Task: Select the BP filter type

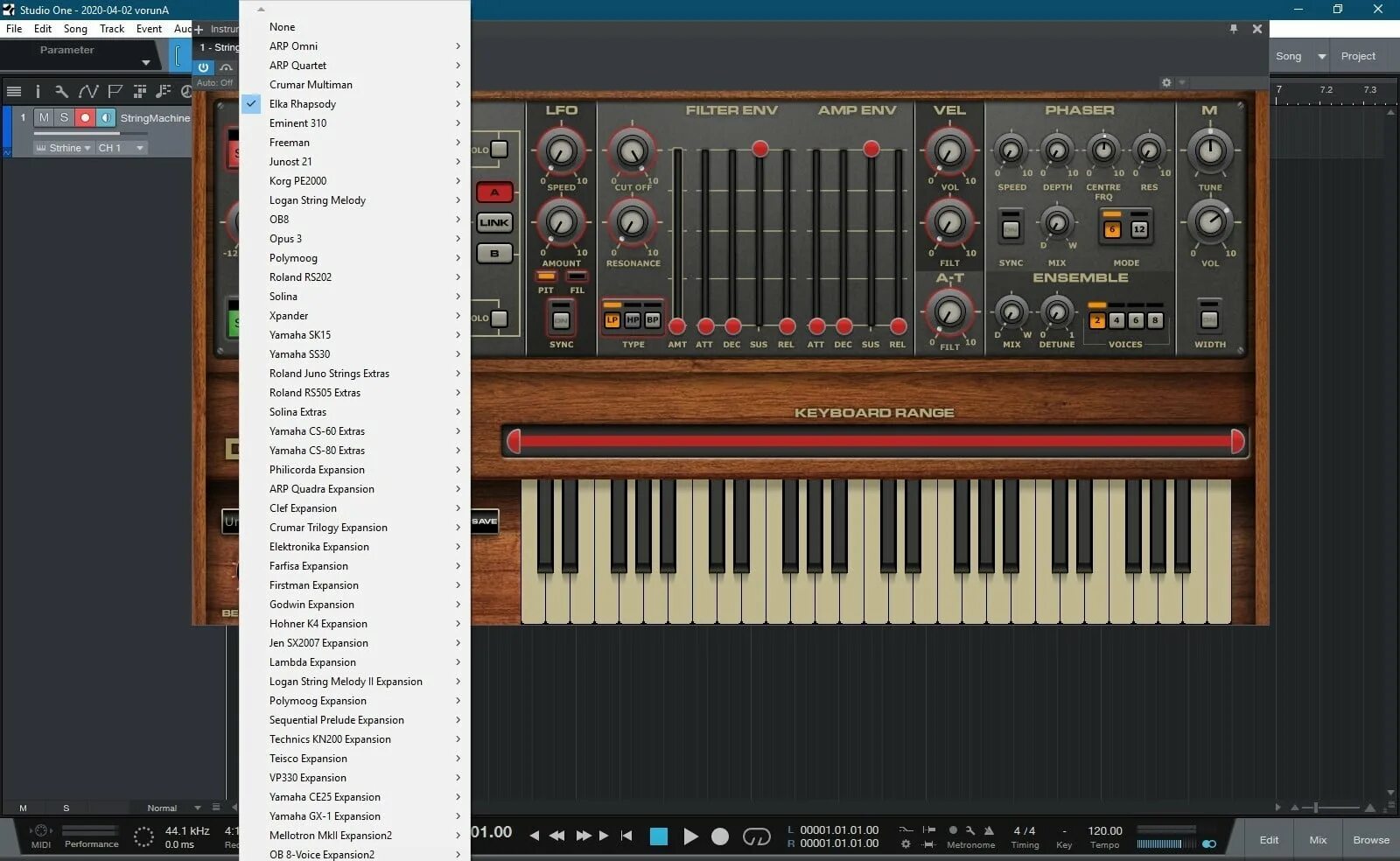Action: (653, 319)
